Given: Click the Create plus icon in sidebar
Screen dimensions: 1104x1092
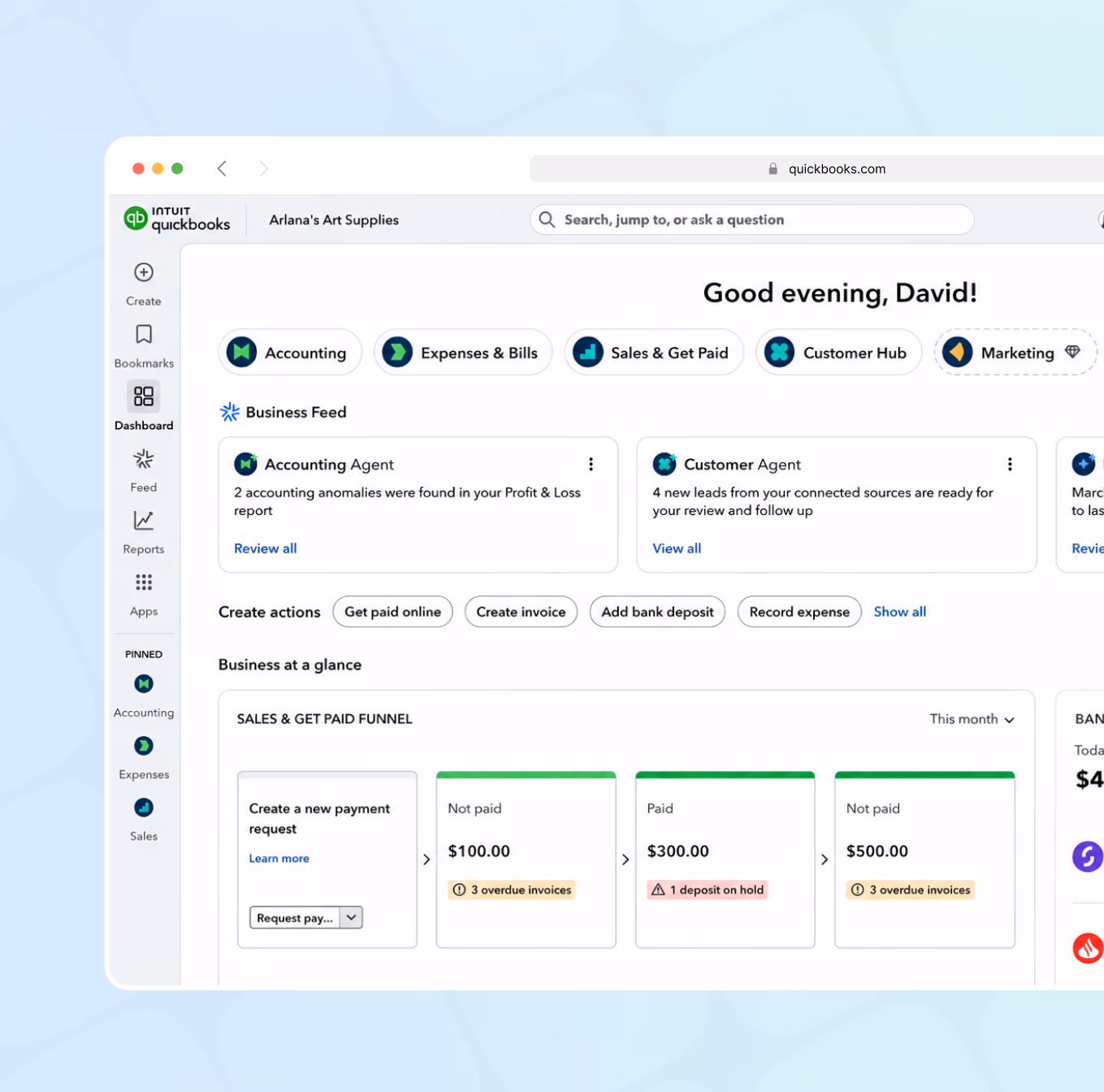Looking at the screenshot, I should 144,272.
